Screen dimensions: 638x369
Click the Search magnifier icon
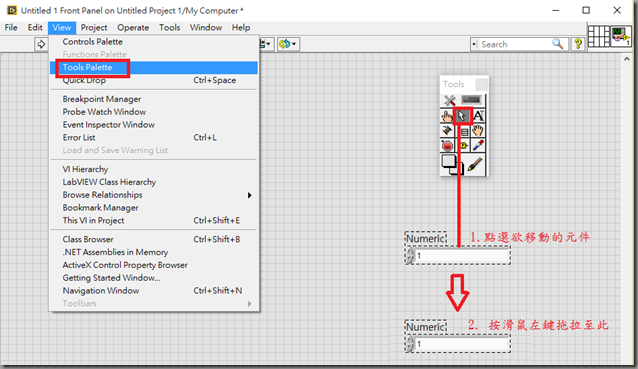tap(557, 44)
